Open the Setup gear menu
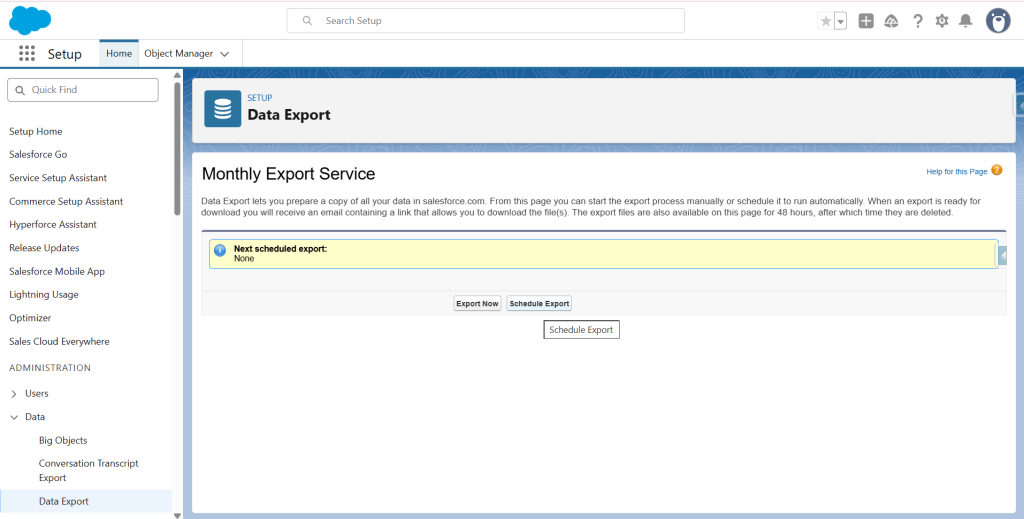 tap(941, 21)
